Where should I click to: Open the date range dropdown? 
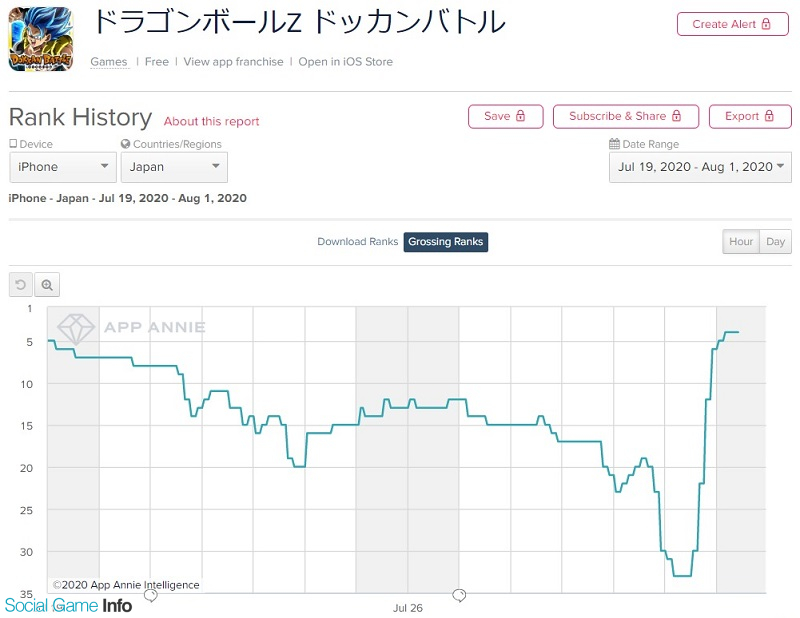(700, 167)
